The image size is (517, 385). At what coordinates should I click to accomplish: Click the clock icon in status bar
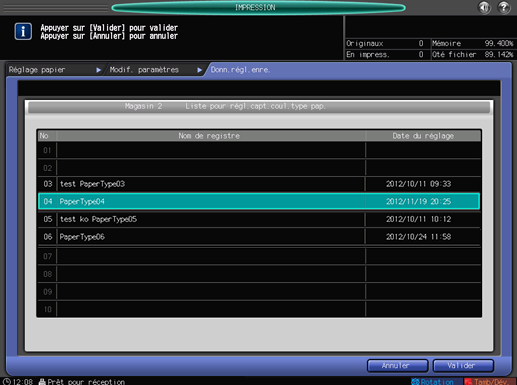[6, 381]
